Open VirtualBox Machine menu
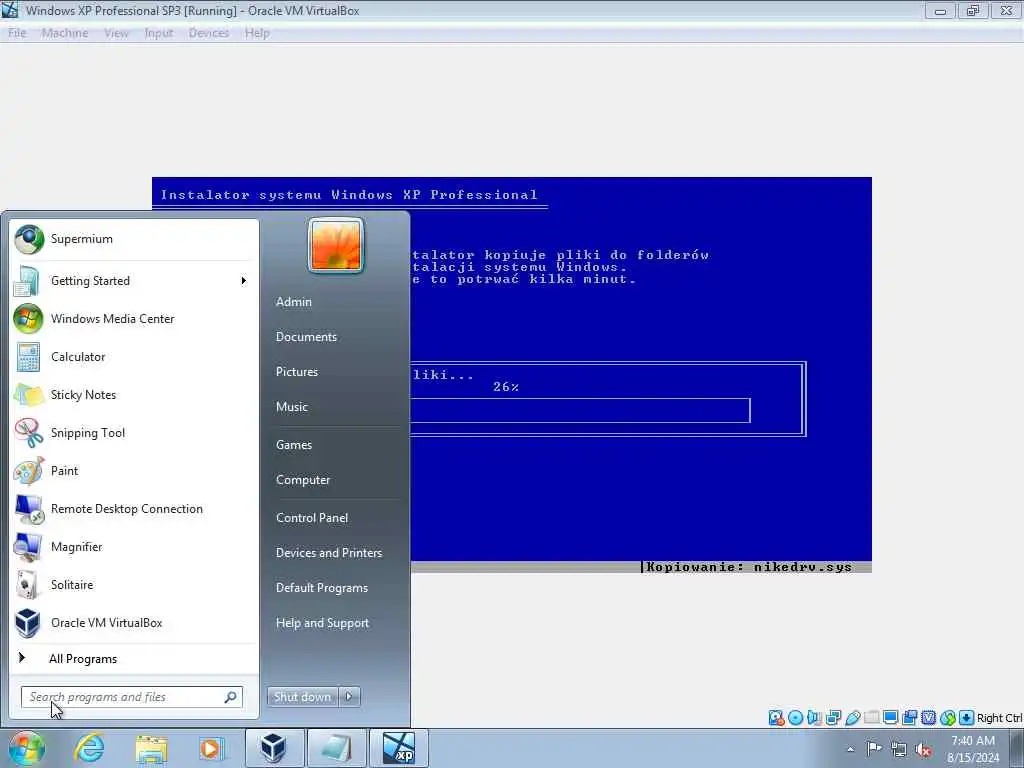 (65, 33)
